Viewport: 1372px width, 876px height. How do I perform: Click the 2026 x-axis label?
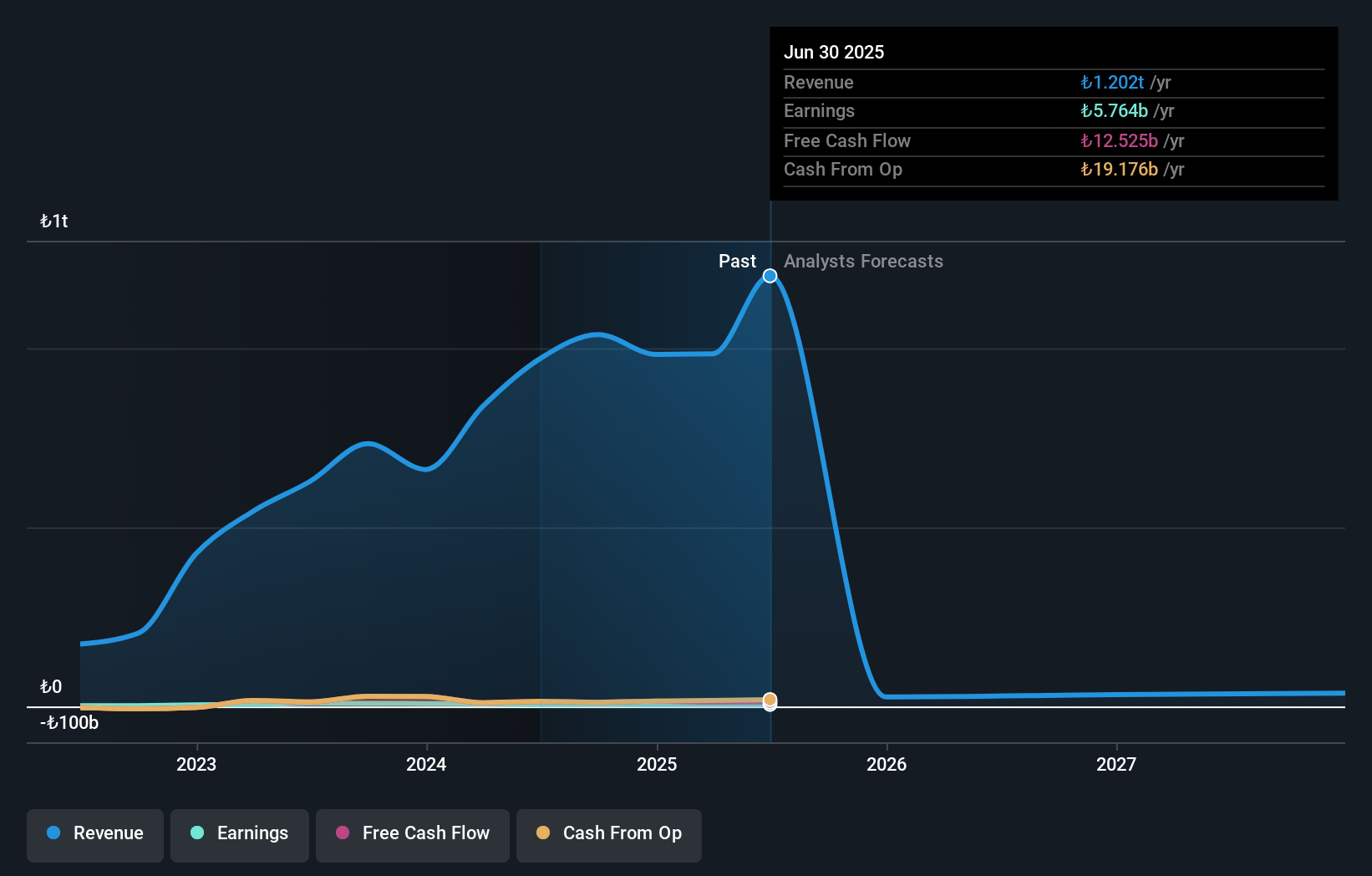(x=887, y=764)
